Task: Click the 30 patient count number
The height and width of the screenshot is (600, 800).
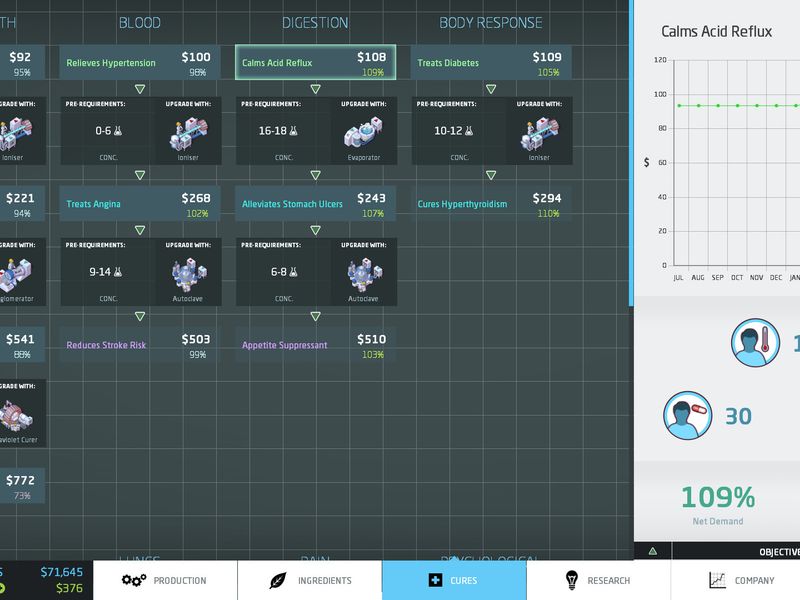Action: point(738,416)
